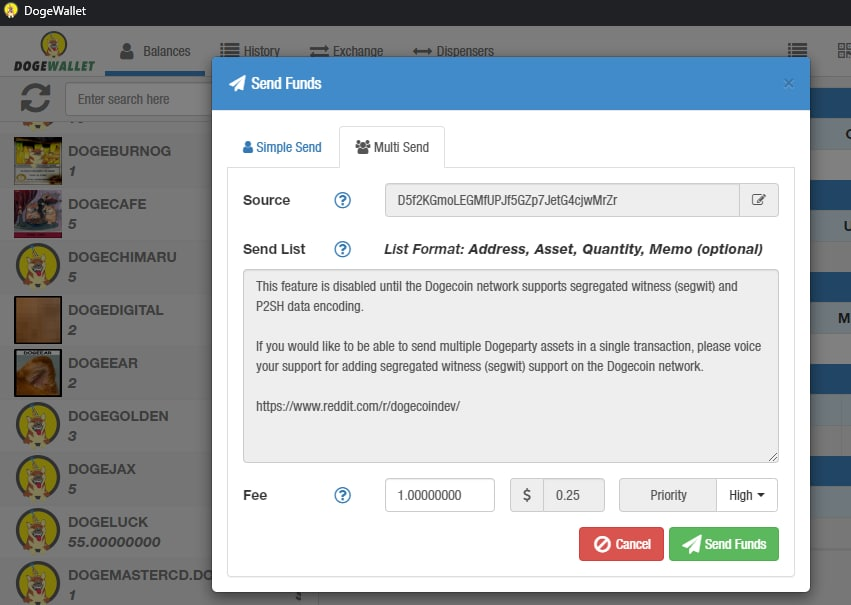Click the Send List help icon
851x605 pixels.
click(342, 249)
